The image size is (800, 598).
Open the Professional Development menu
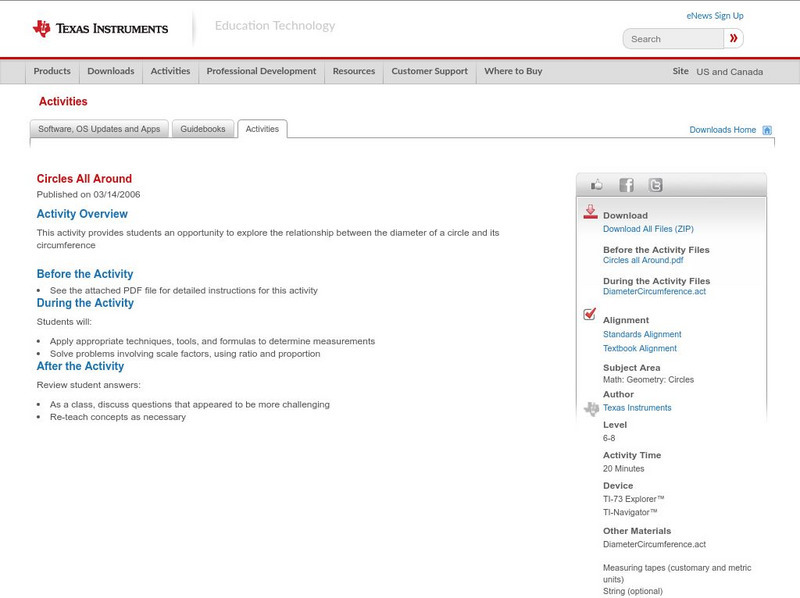pos(261,71)
